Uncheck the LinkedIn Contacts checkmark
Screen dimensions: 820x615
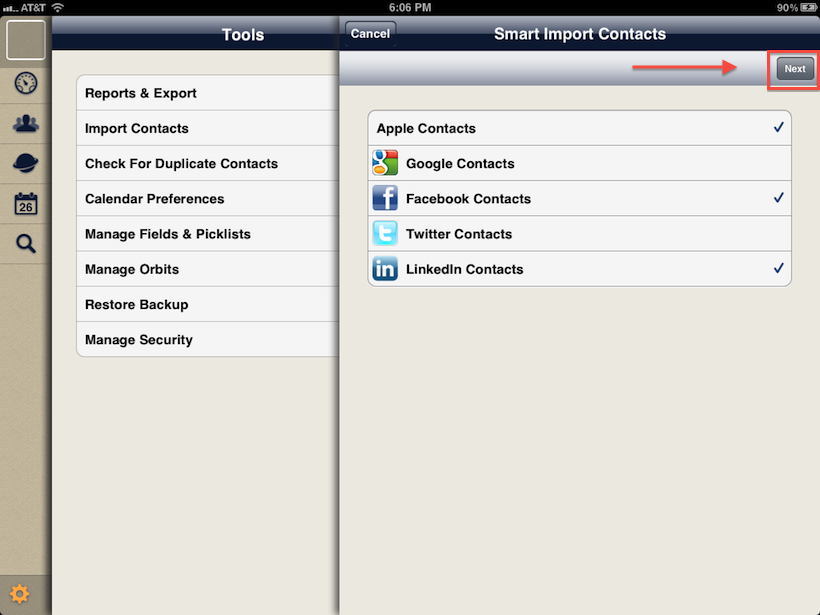[778, 269]
